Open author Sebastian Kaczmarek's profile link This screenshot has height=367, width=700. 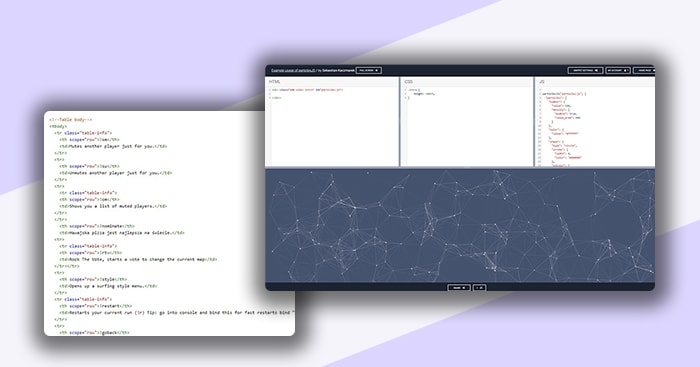[x=337, y=71]
